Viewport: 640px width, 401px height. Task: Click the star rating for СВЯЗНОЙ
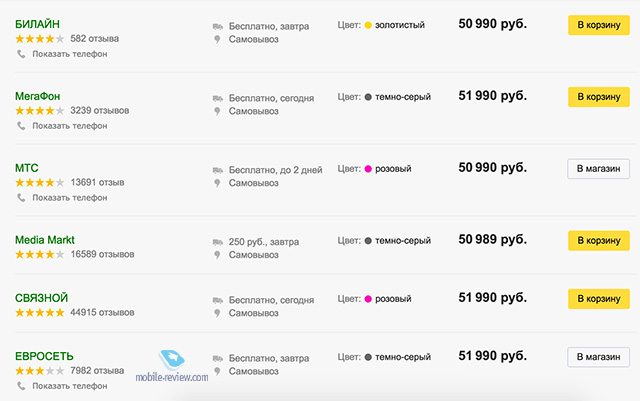[x=40, y=313]
